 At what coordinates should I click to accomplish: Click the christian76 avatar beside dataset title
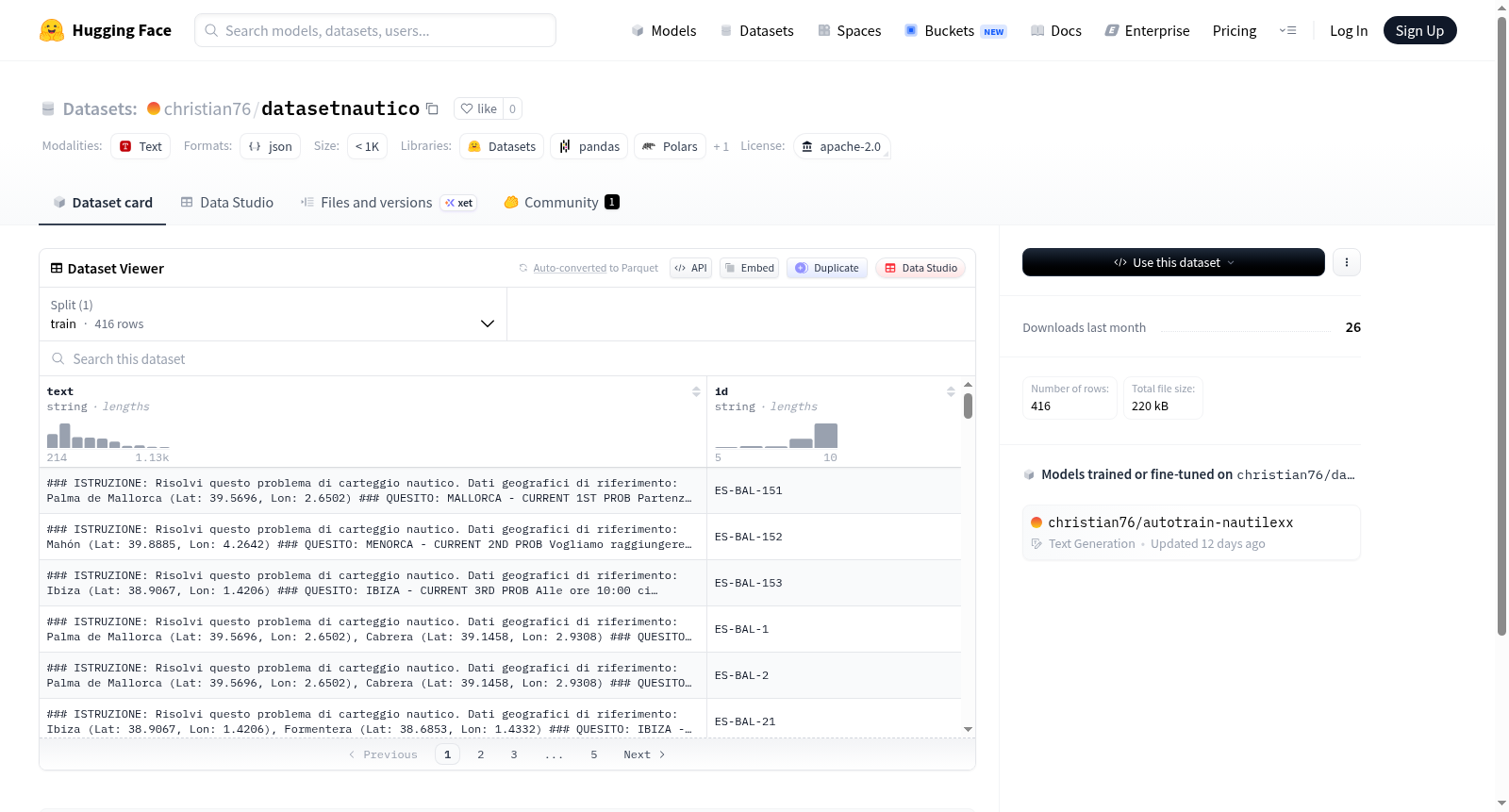(x=154, y=108)
